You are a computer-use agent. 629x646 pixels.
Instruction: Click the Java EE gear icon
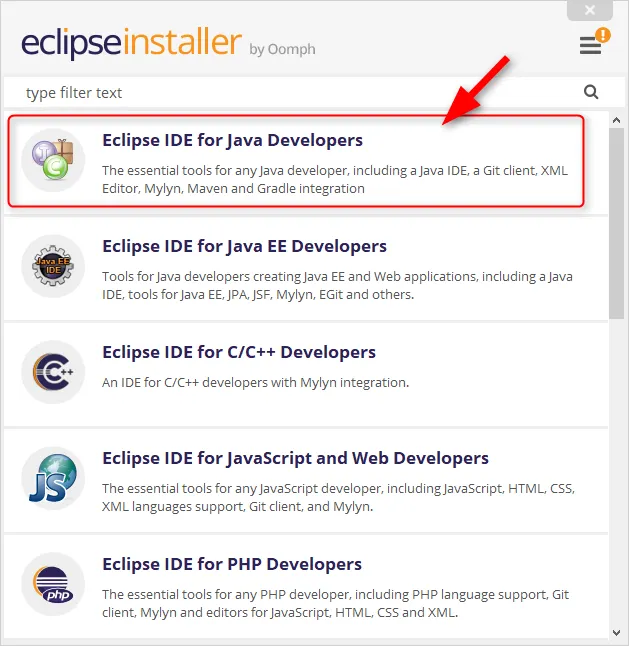[x=53, y=266]
